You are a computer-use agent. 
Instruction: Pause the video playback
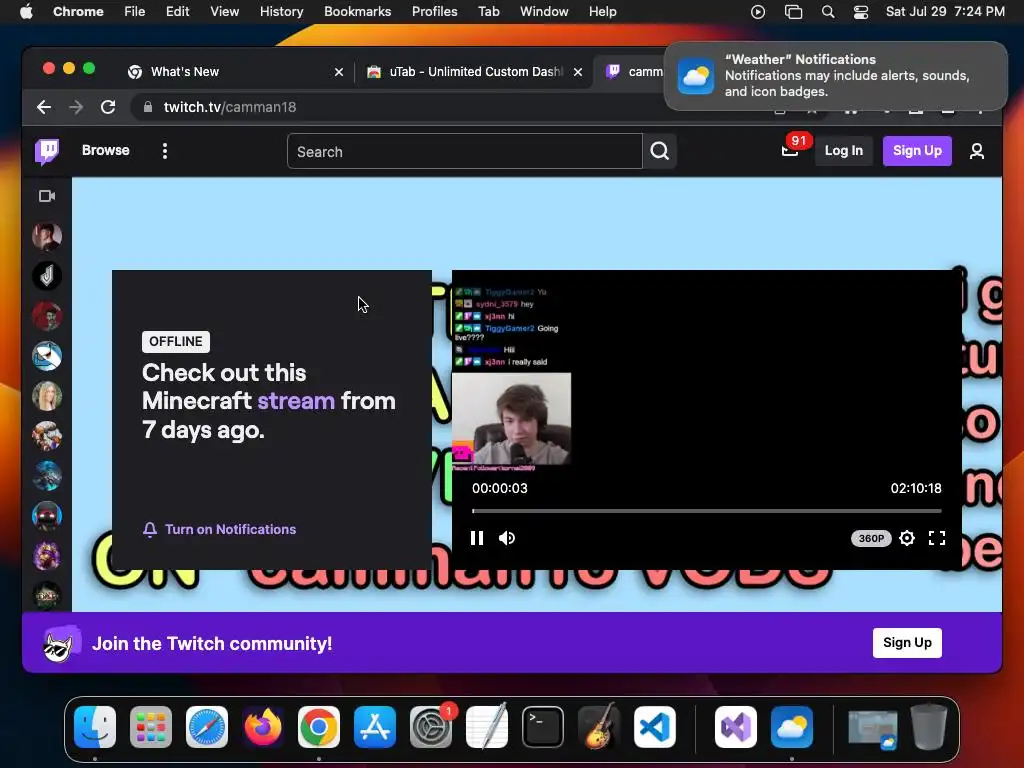(477, 538)
